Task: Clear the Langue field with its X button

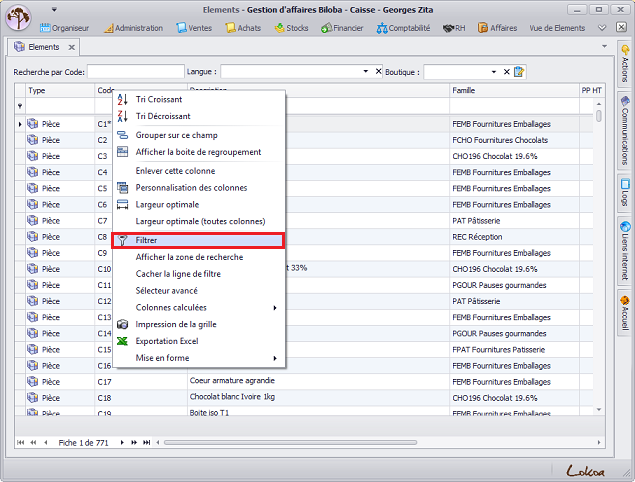Action: 378,72
